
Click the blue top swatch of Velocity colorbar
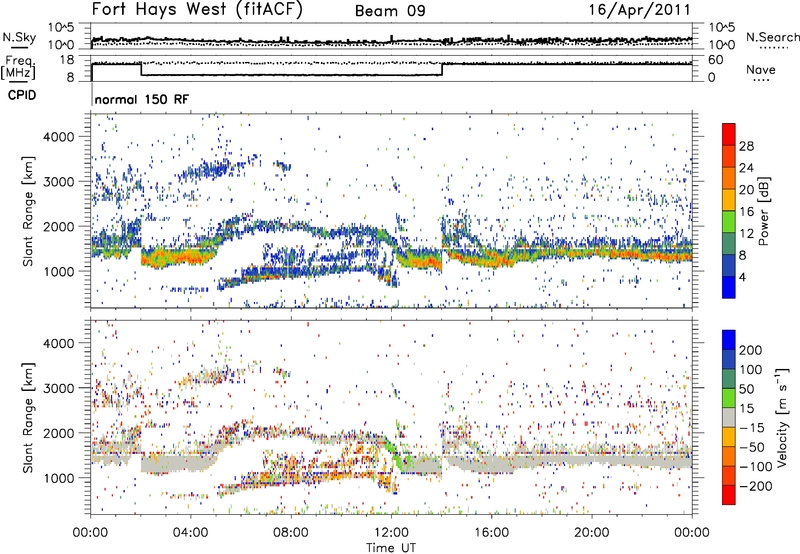click(x=729, y=340)
